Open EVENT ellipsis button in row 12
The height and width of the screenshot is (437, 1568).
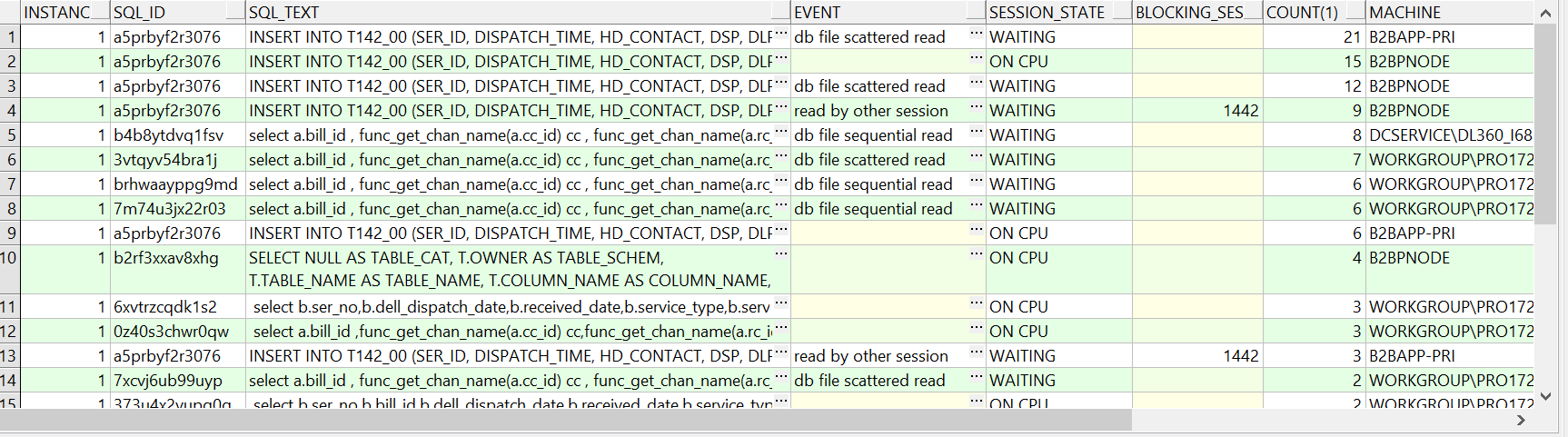pos(977,329)
